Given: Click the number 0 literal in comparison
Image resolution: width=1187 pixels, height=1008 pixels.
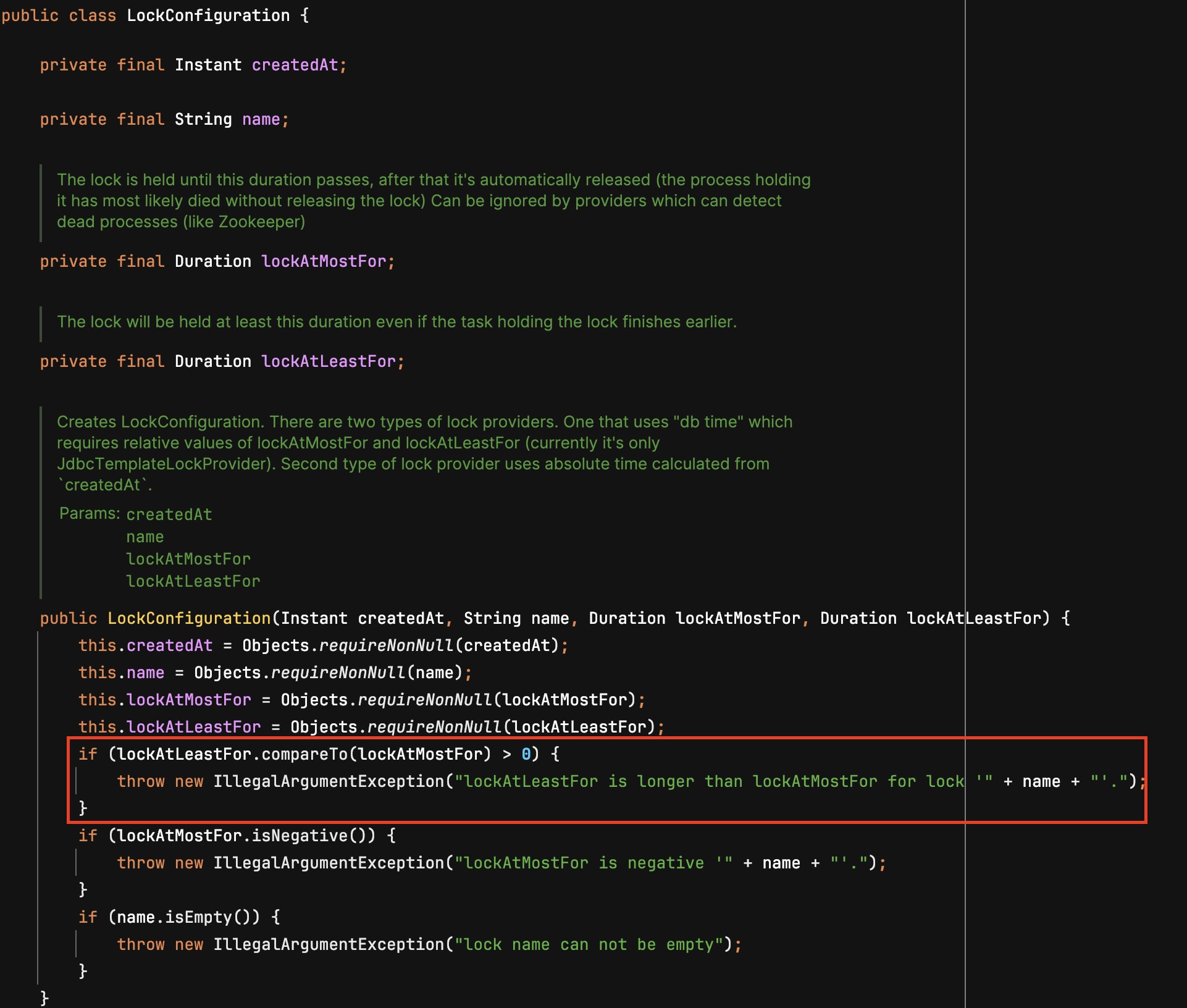Looking at the screenshot, I should pyautogui.click(x=526, y=754).
